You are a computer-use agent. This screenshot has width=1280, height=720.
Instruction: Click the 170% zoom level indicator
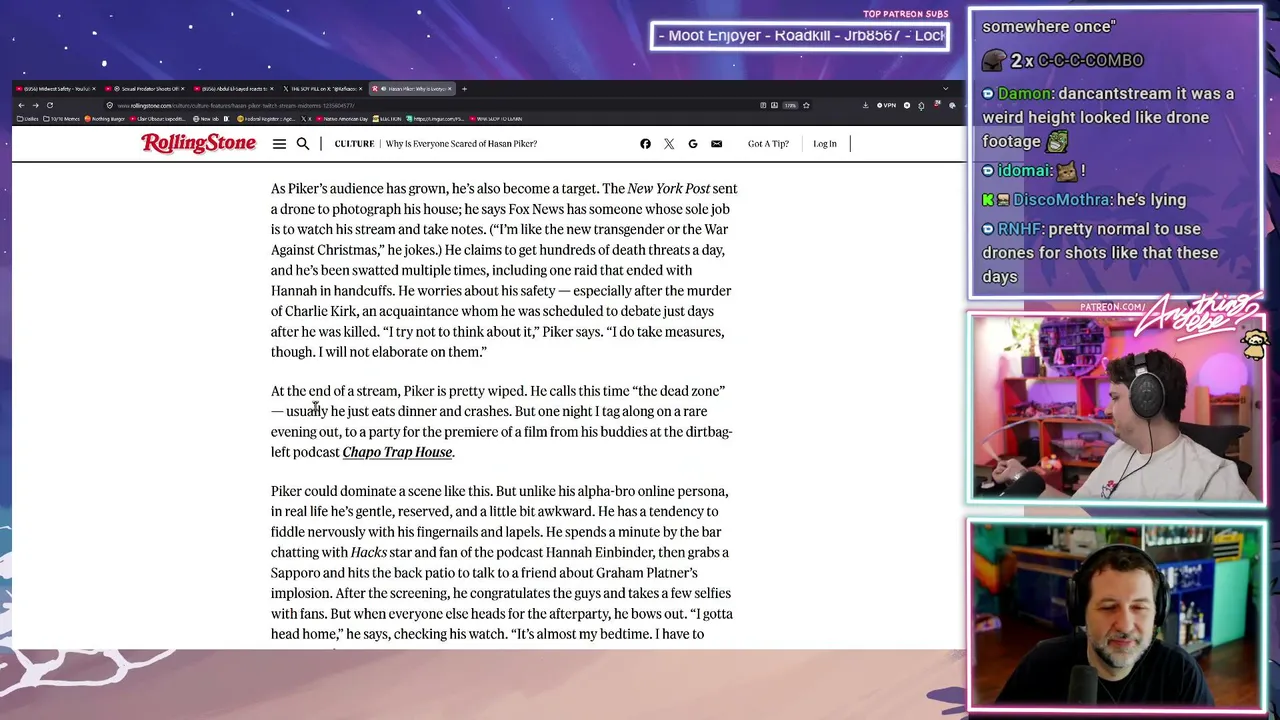pos(790,105)
